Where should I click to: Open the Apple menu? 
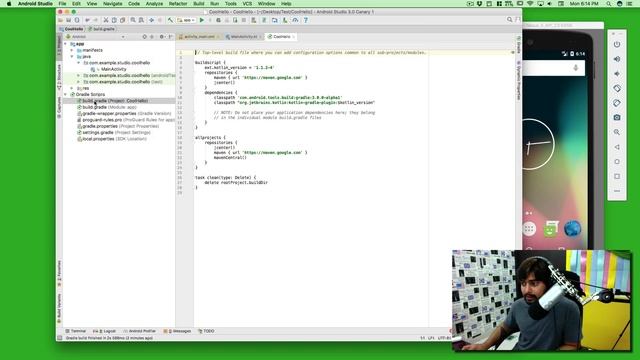click(9, 4)
